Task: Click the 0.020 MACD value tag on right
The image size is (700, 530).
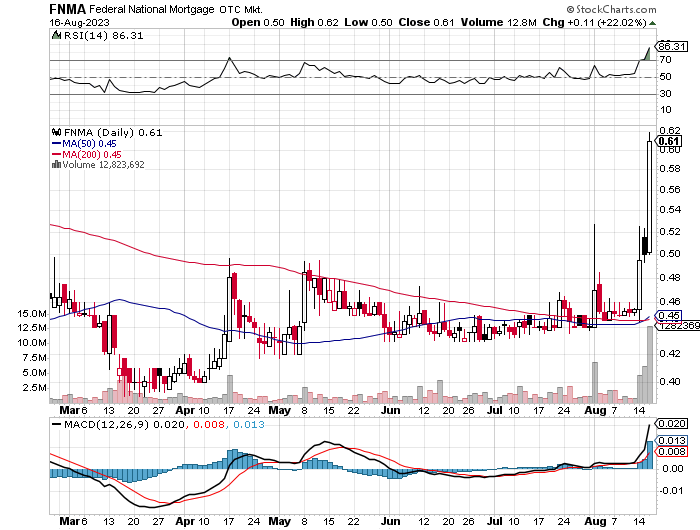Action: 671,423
